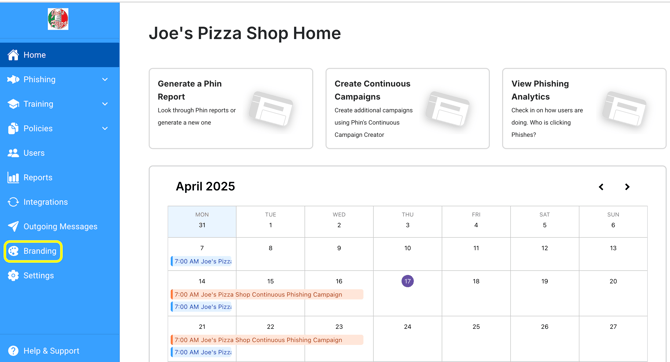Click the Users people icon
Screen dimensions: 670x362
(13, 153)
